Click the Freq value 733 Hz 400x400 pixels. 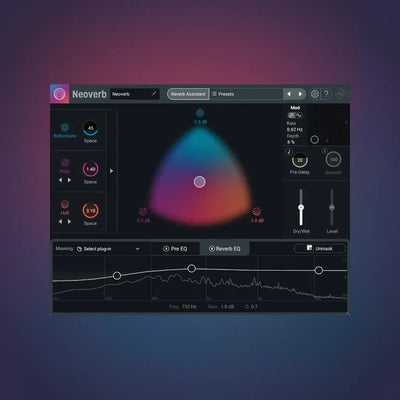[189, 306]
